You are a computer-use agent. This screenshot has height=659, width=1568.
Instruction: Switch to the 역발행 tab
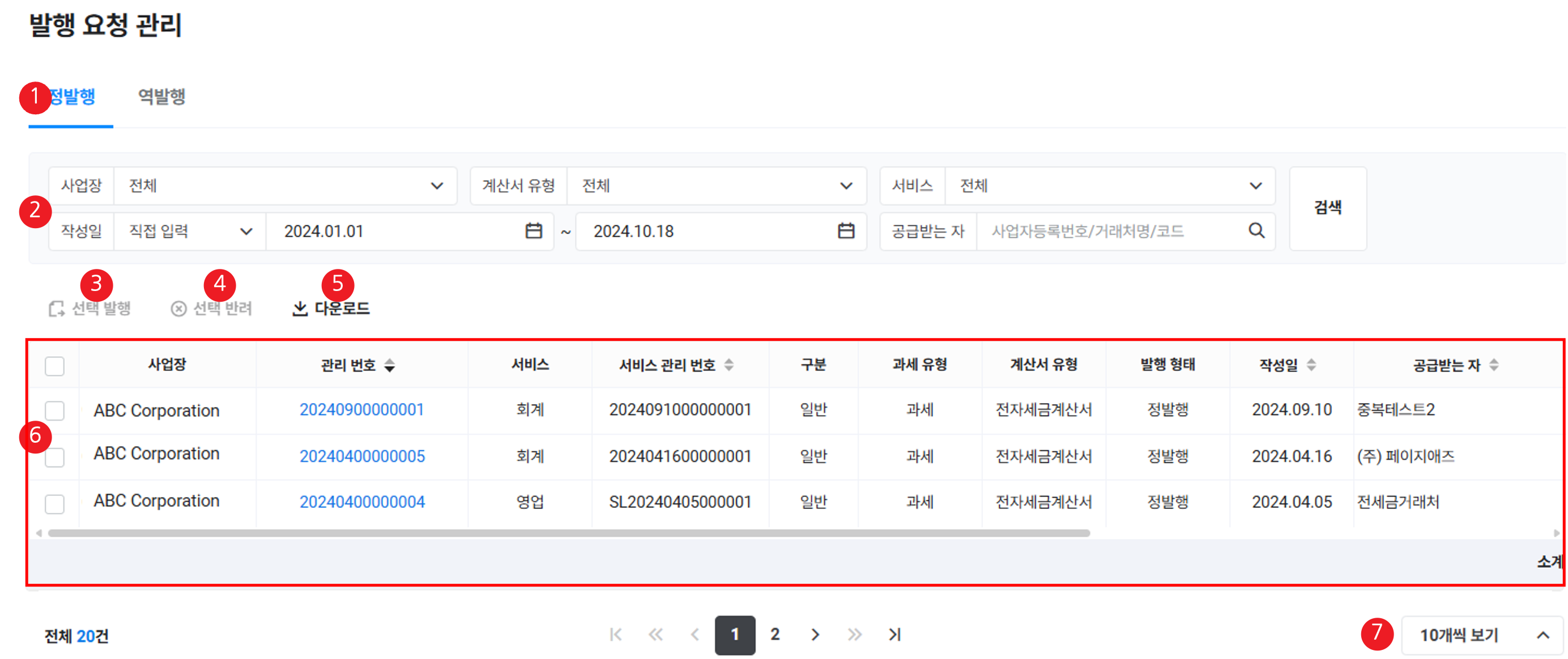[x=161, y=96]
